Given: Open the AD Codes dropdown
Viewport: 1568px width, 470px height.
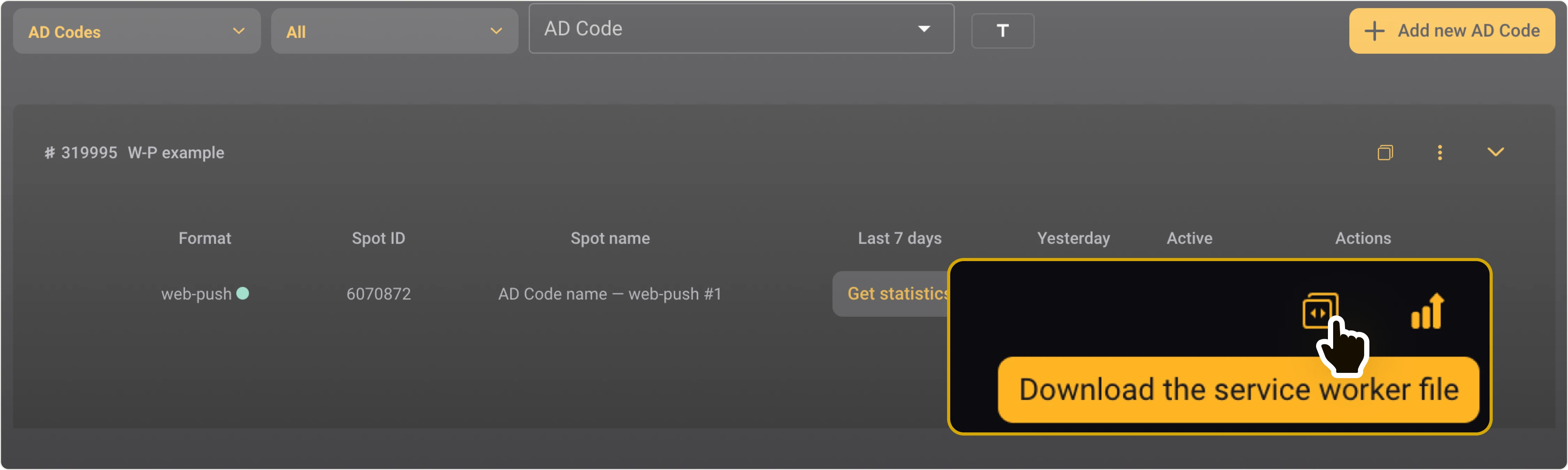Looking at the screenshot, I should (x=136, y=31).
